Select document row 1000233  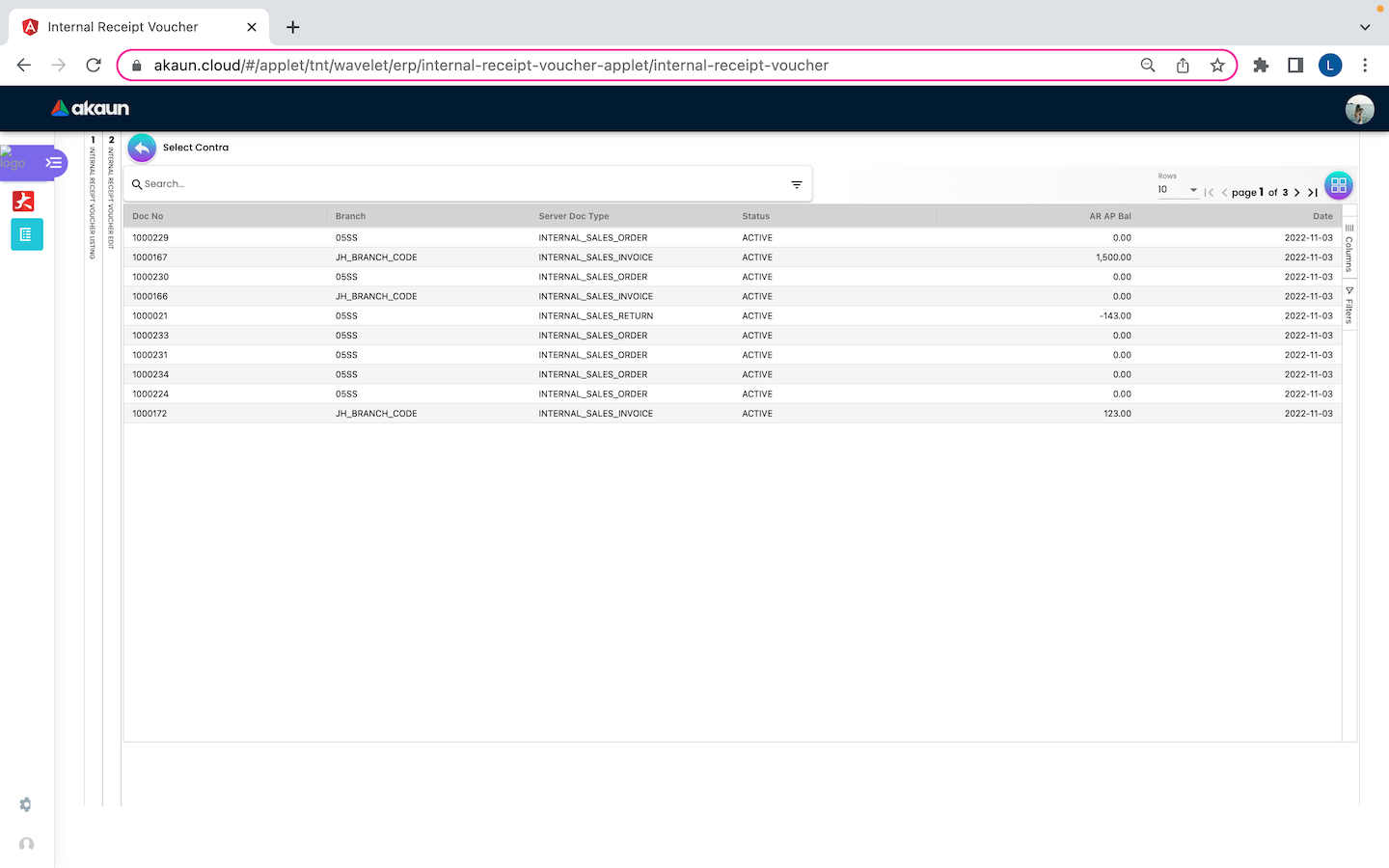coord(732,336)
